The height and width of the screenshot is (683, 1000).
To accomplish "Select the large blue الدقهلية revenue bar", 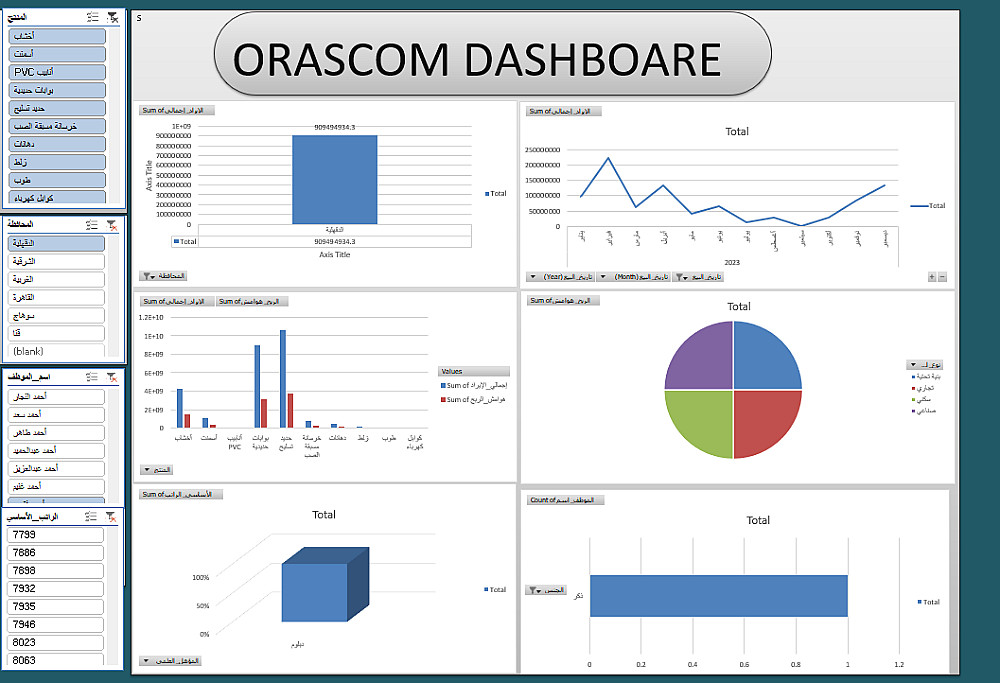I will coord(335,179).
